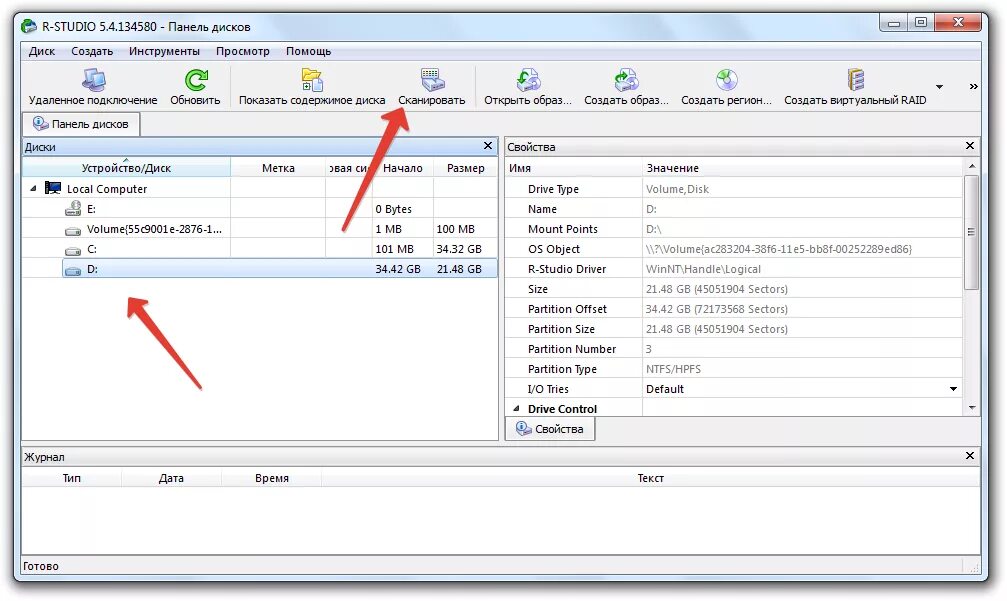
Task: Open the Просмотр menu
Action: 243,51
